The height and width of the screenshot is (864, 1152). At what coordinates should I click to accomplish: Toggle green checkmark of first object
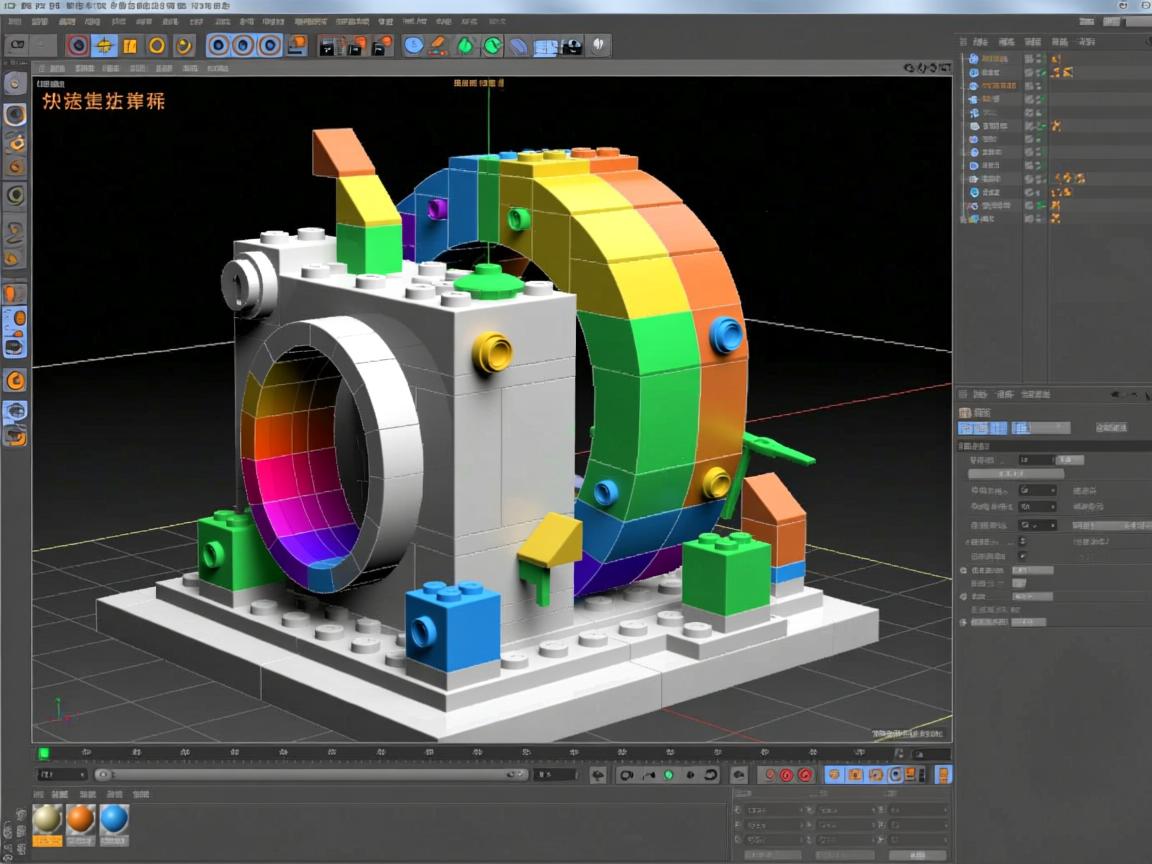(1041, 60)
